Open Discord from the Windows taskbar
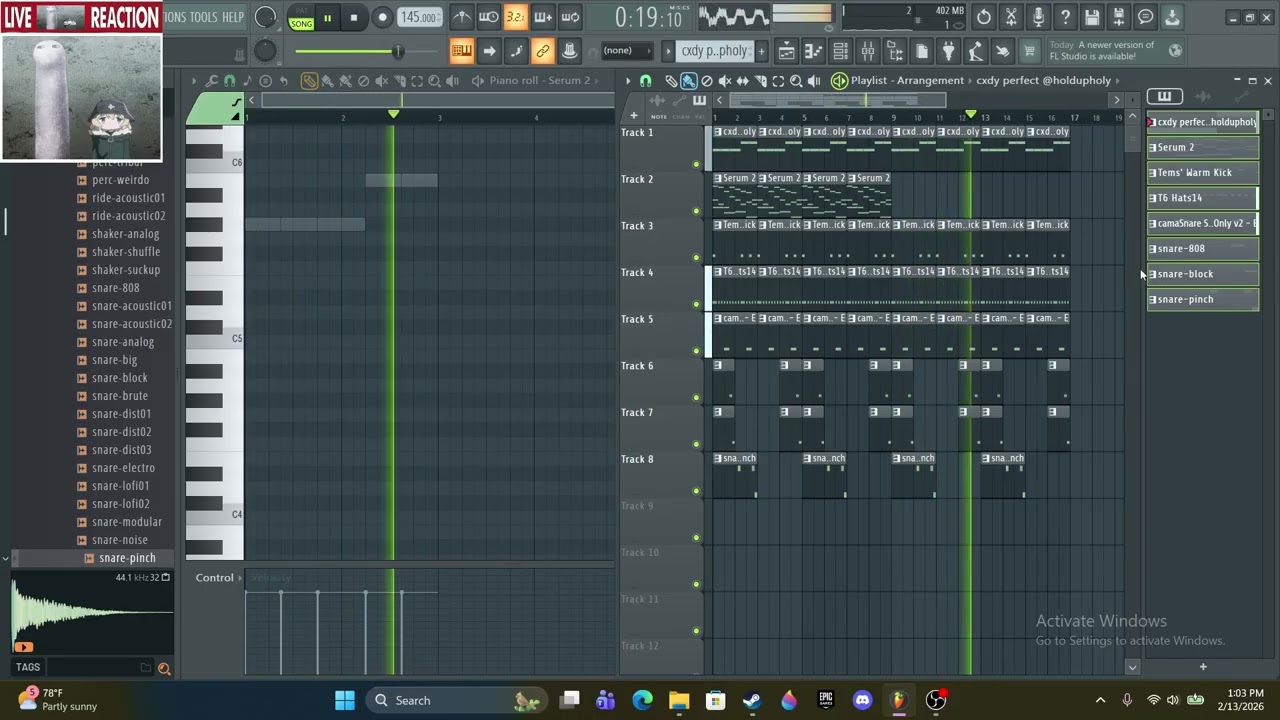Screen dimensions: 1280x720 [862, 700]
